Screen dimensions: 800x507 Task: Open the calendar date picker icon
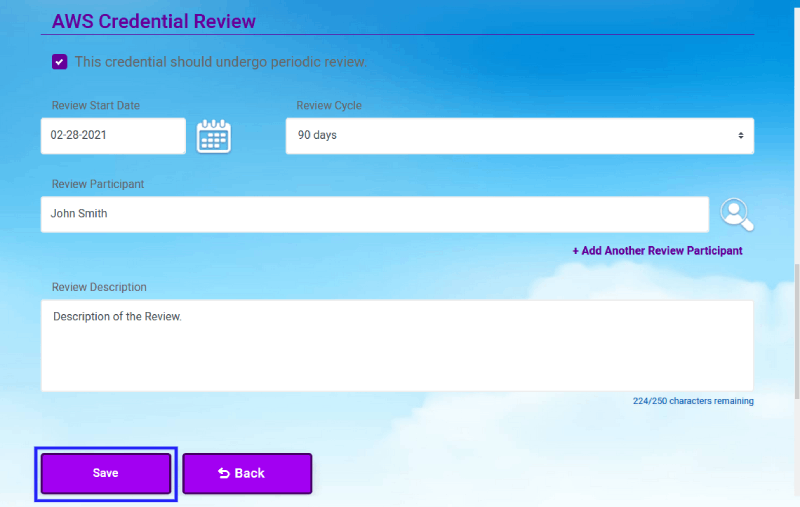214,136
